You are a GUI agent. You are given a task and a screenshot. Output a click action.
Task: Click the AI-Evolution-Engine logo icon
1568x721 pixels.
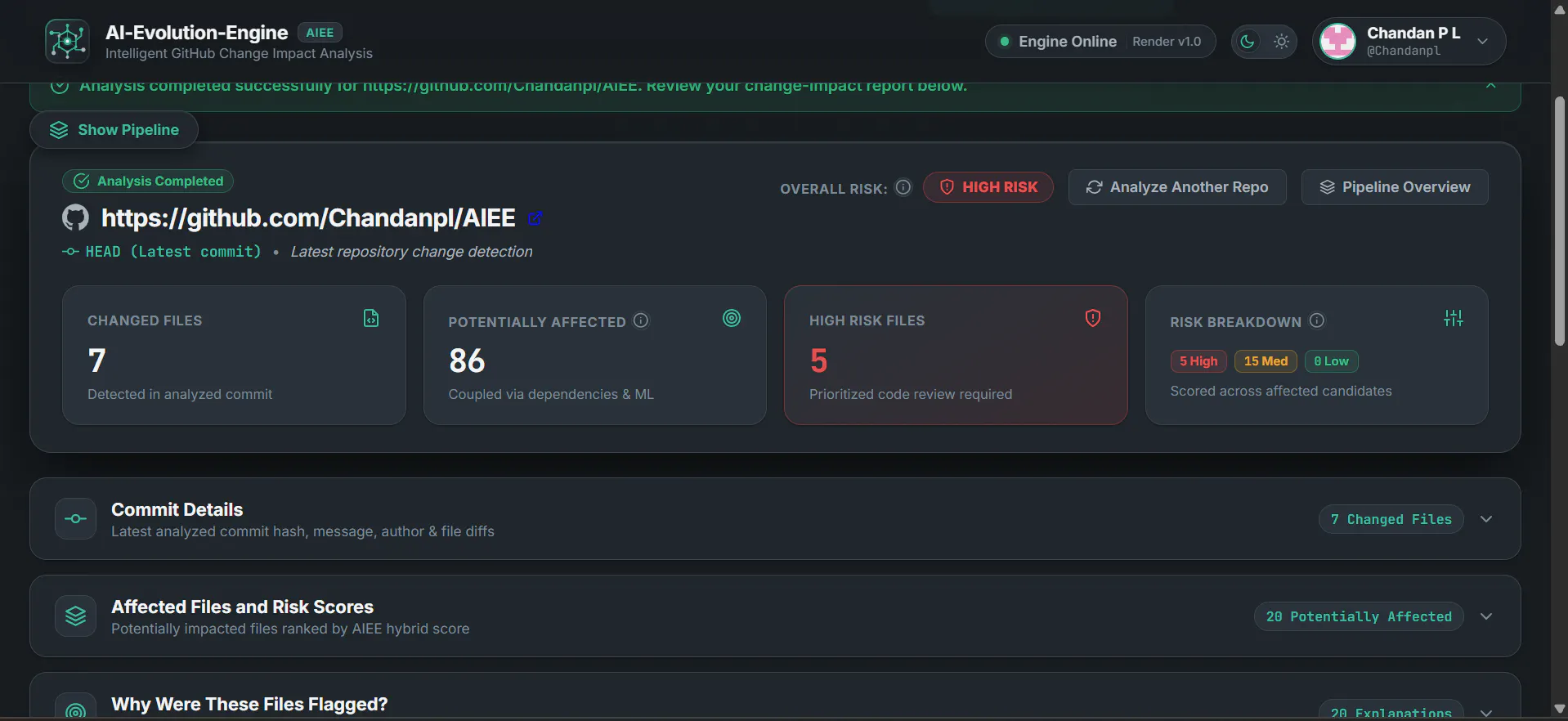(67, 41)
